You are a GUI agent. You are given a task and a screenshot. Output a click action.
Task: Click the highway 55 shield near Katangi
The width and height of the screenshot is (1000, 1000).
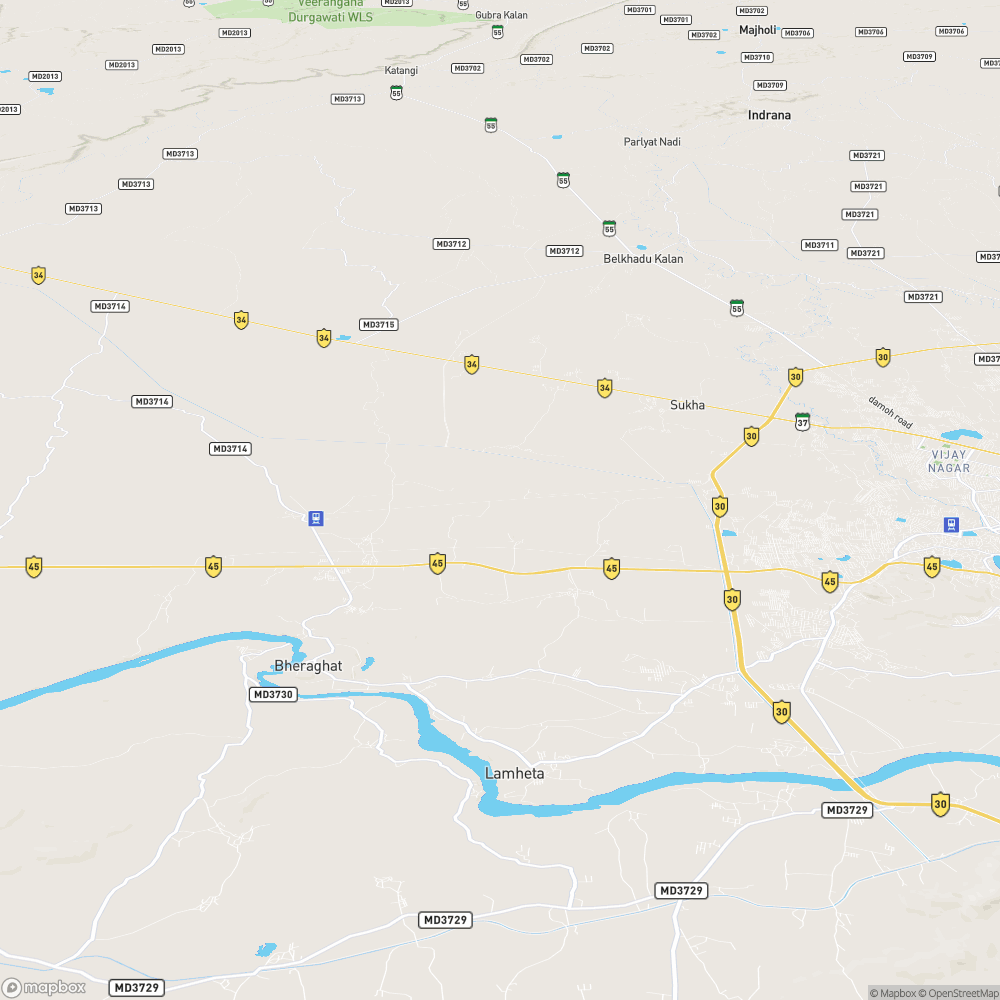click(x=397, y=92)
